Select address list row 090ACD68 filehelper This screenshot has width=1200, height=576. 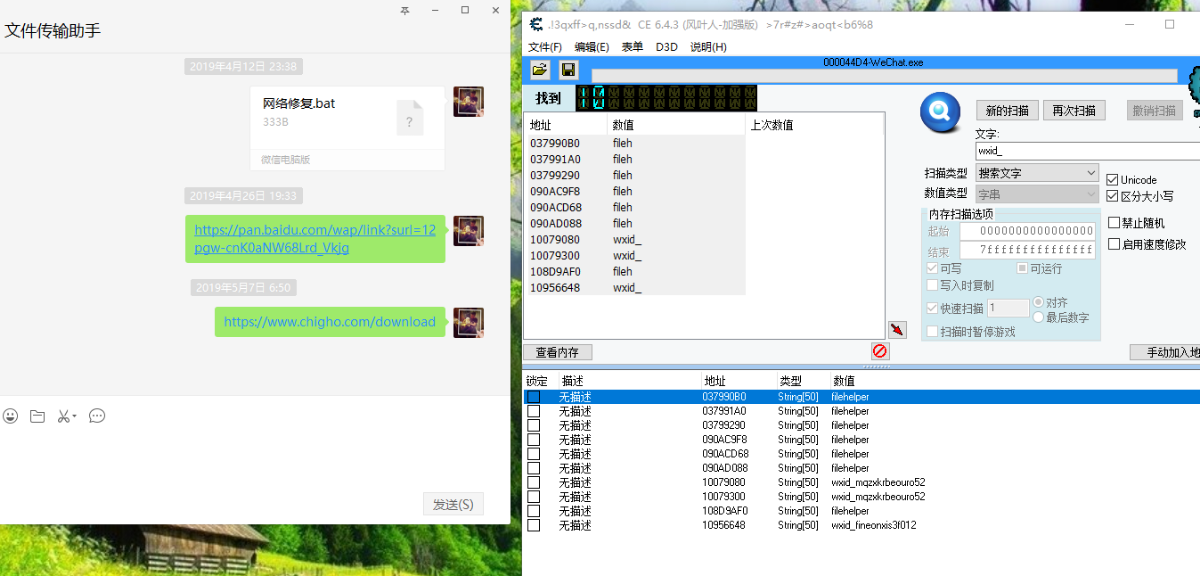pyautogui.click(x=862, y=454)
